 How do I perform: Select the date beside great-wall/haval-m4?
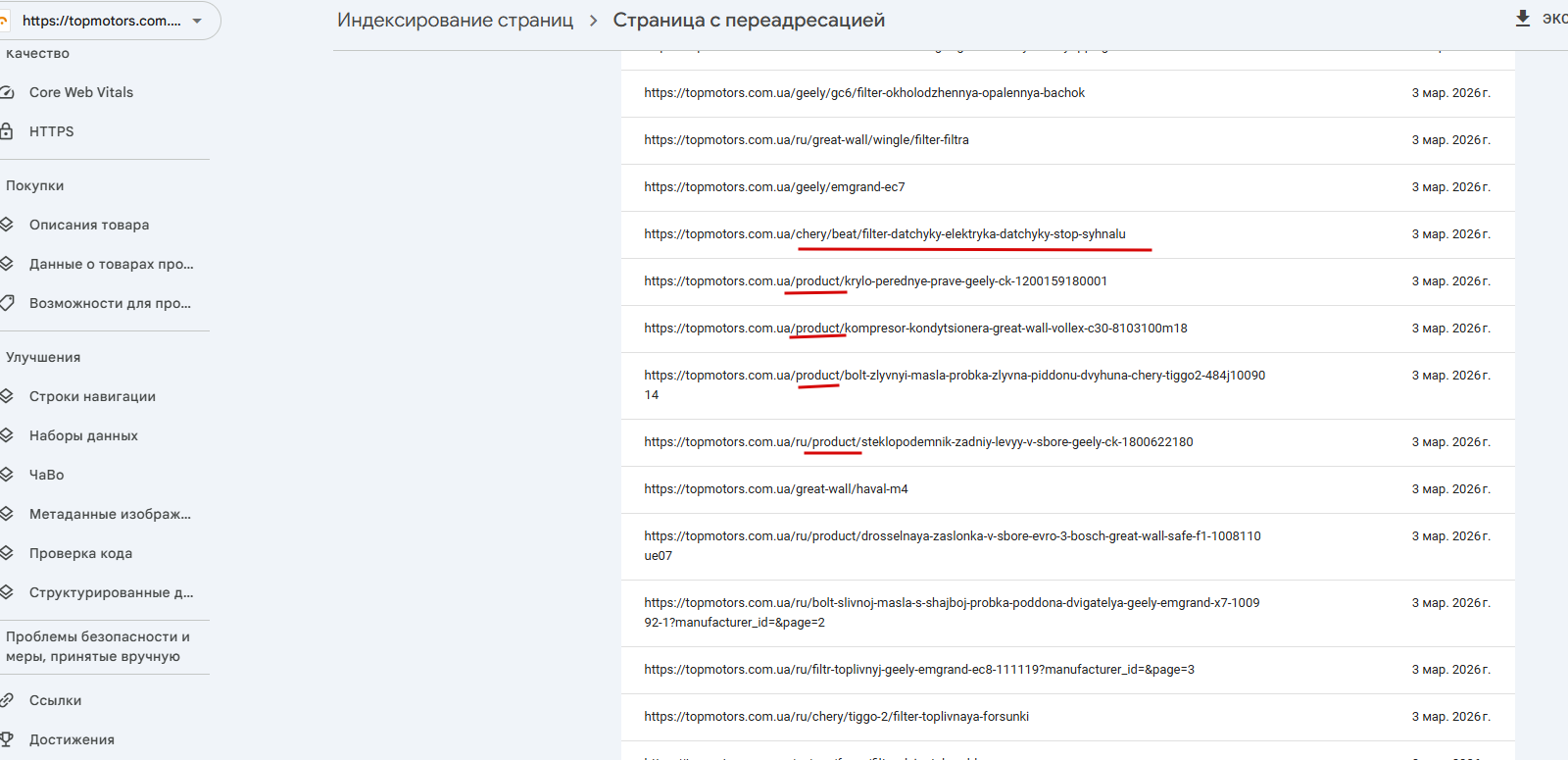(x=1450, y=489)
